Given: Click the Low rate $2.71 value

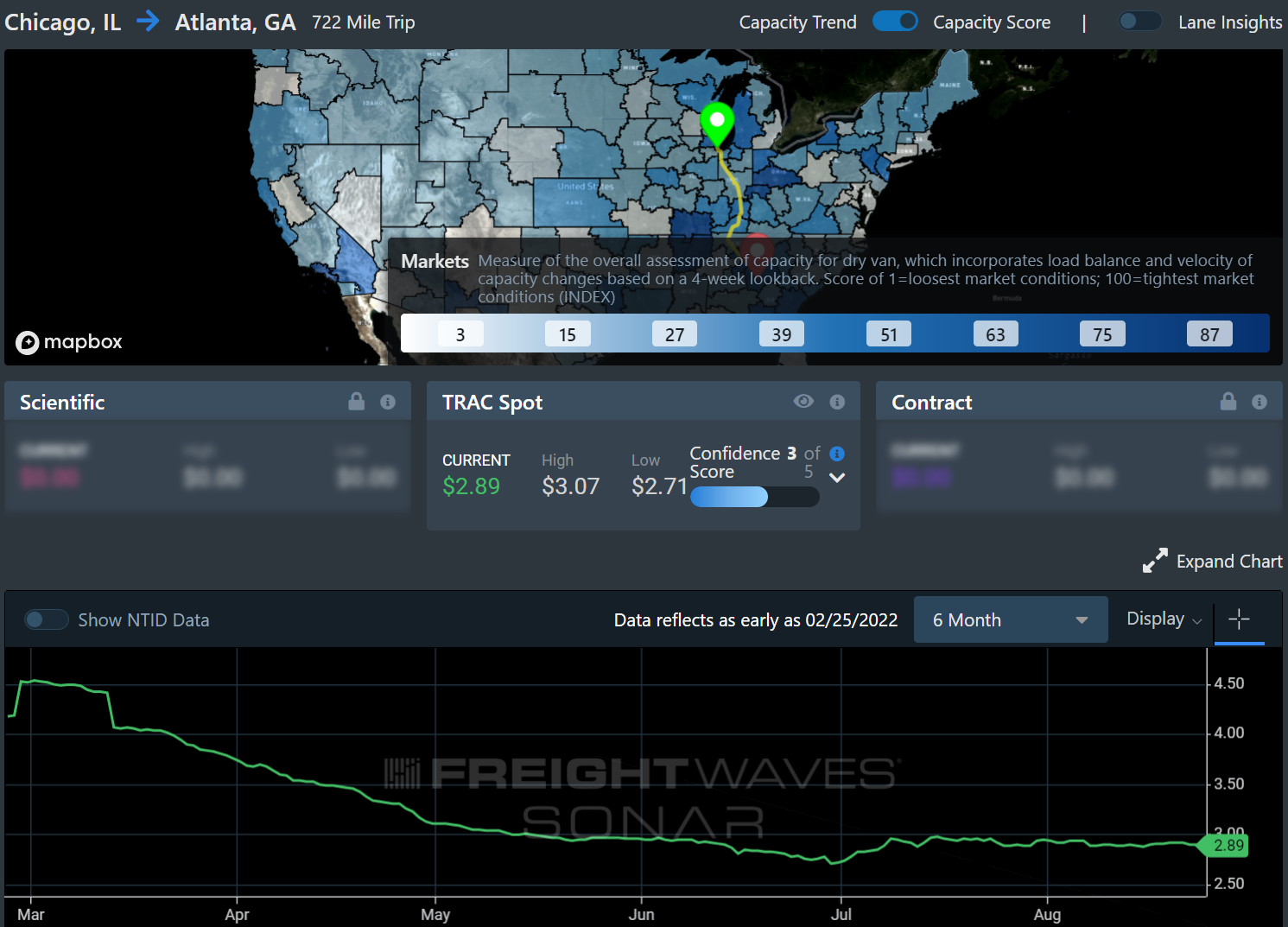Looking at the screenshot, I should [659, 486].
